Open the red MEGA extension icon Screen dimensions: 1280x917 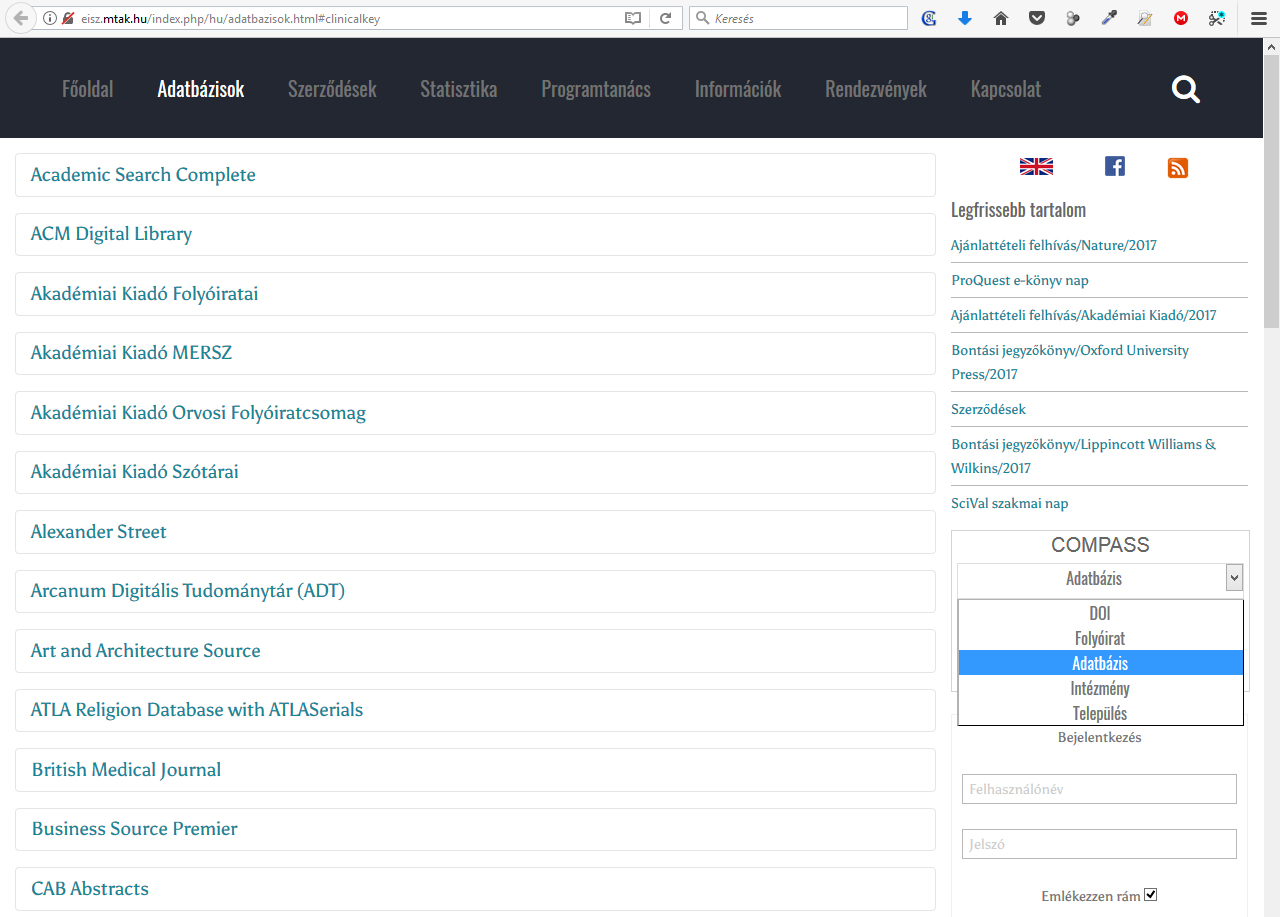[x=1181, y=18]
